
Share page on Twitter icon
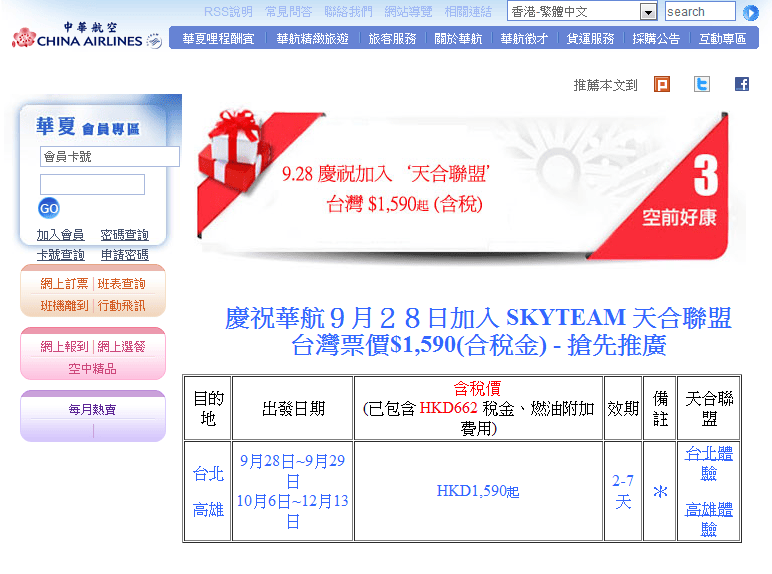702,84
